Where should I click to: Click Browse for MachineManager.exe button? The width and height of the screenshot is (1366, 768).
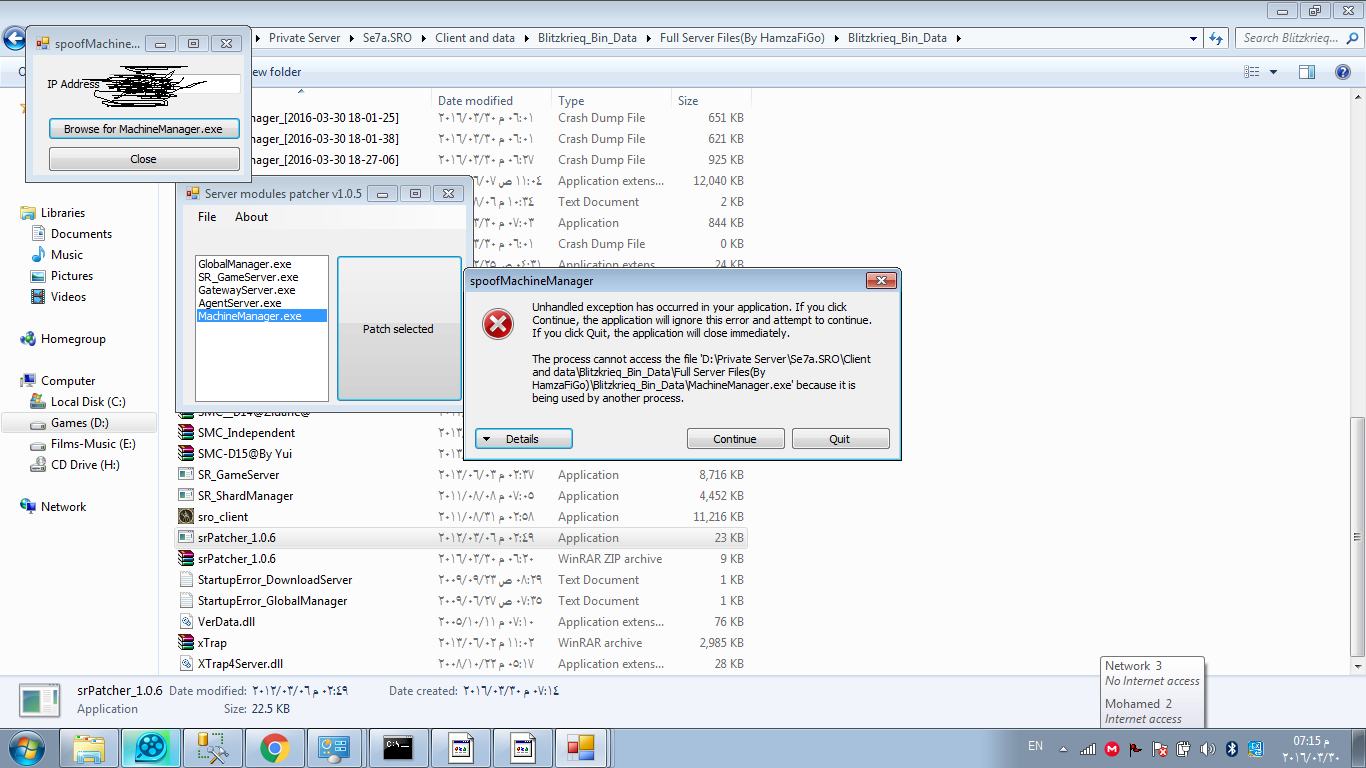click(x=144, y=129)
